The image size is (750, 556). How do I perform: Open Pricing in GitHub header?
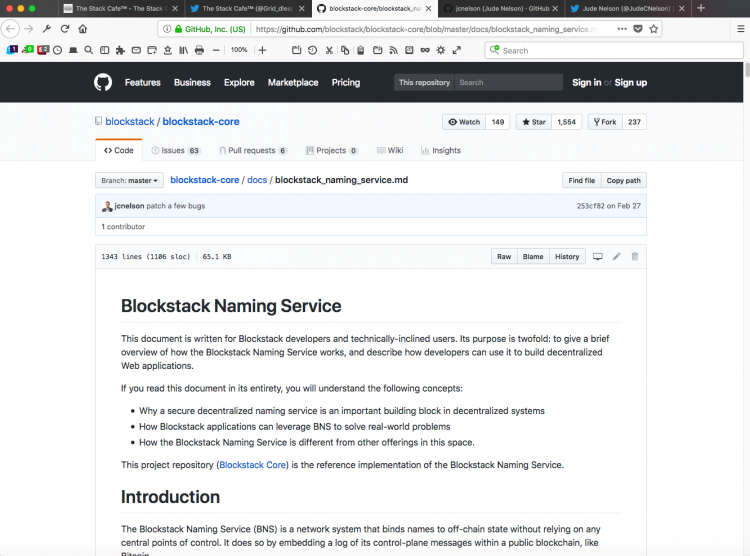tap(346, 82)
